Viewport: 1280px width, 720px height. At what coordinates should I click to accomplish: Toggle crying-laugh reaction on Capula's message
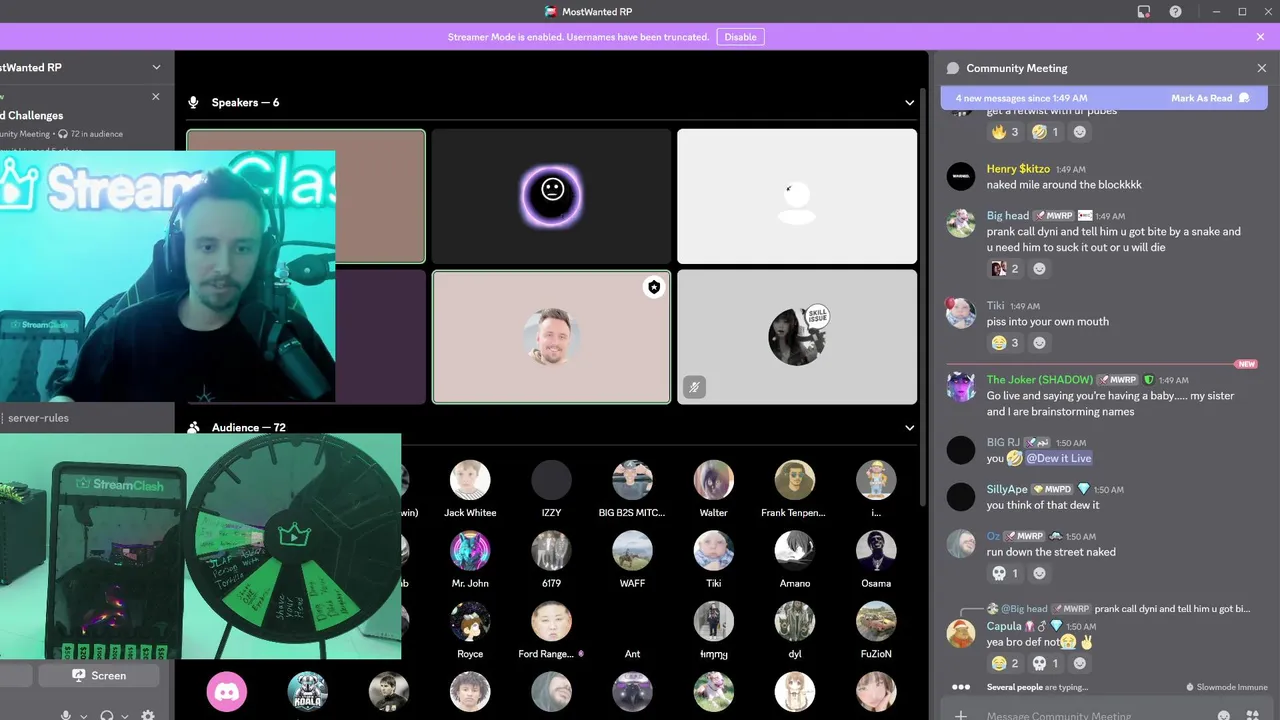[1005, 664]
